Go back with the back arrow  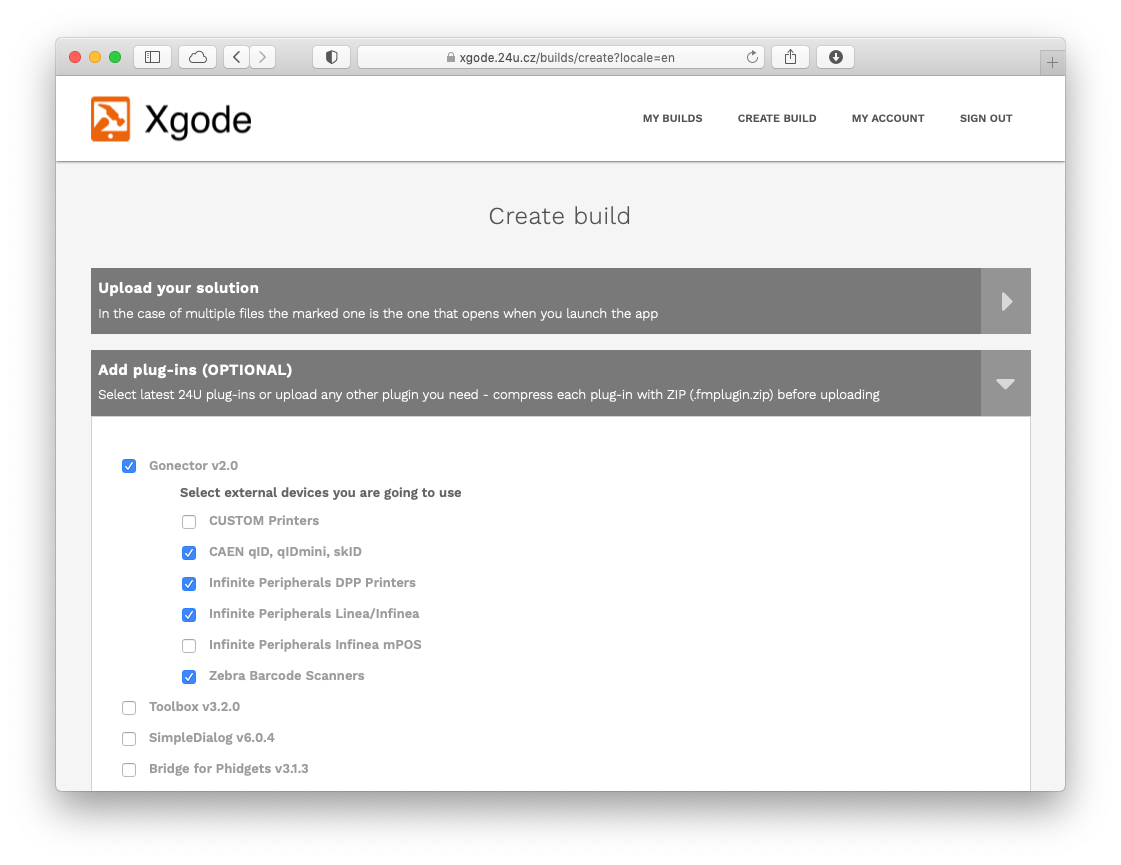coord(237,57)
